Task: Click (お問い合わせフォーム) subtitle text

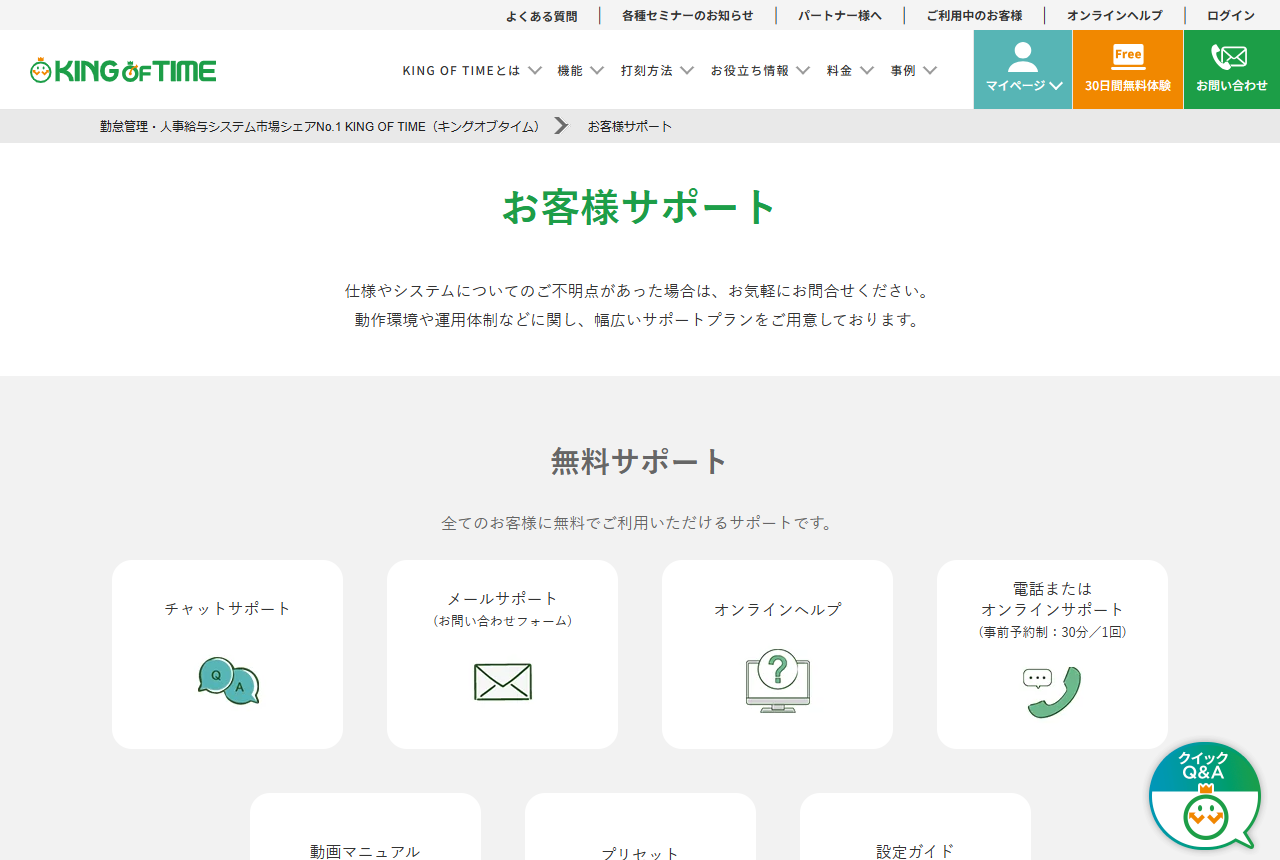Action: (503, 621)
